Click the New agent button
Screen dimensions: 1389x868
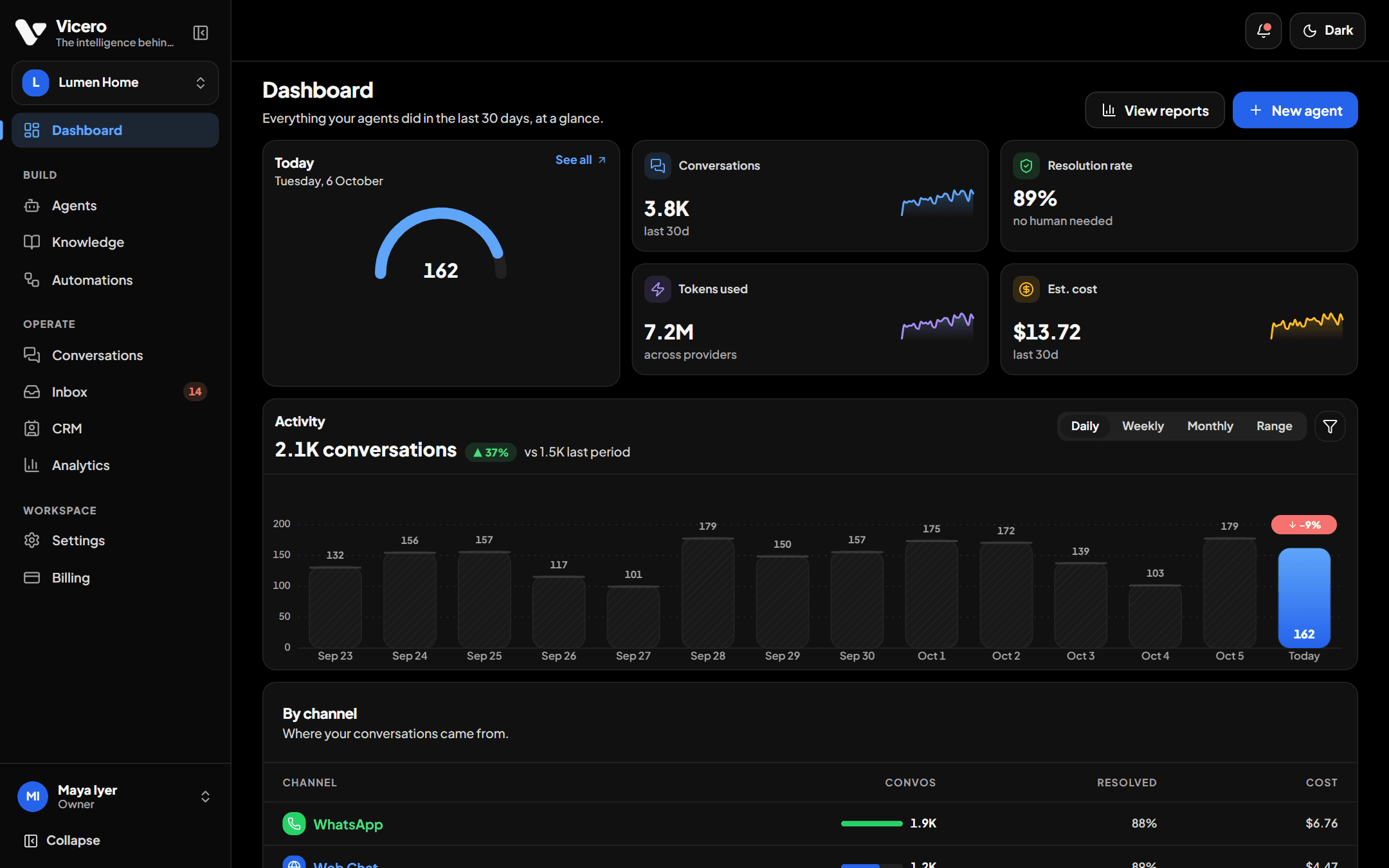(x=1295, y=111)
